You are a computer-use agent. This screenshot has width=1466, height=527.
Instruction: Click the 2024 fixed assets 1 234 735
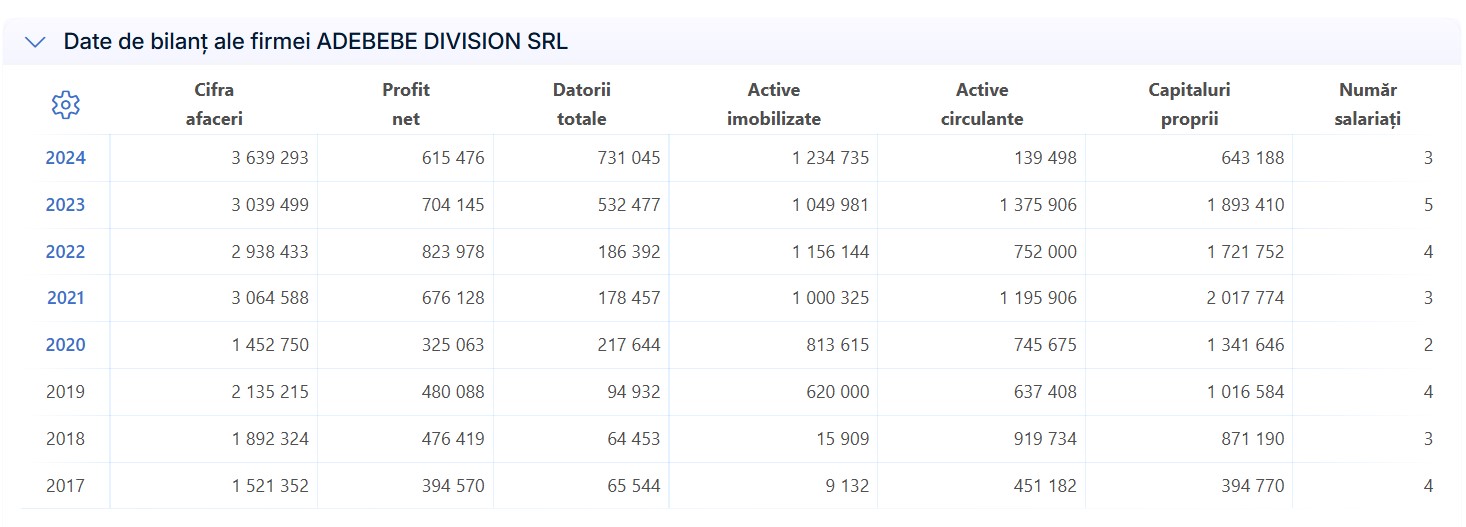click(x=831, y=158)
